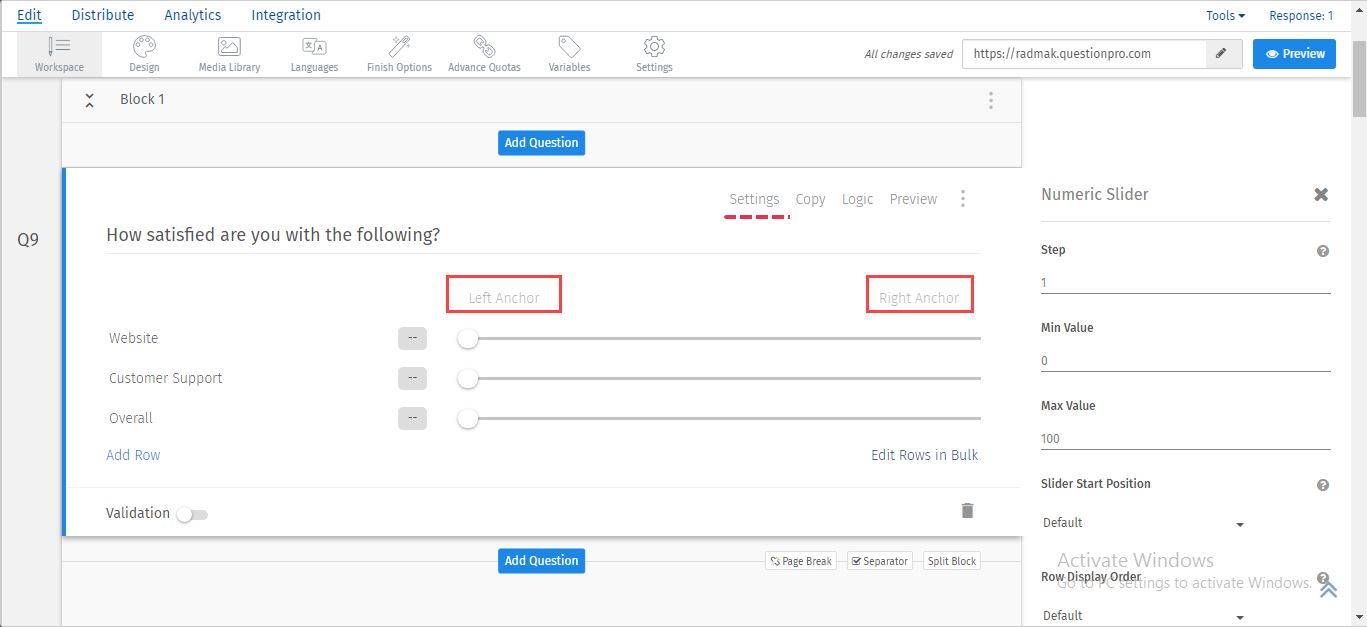Collapse Block 1 using its chevron
1367x627 pixels.
pyautogui.click(x=89, y=99)
